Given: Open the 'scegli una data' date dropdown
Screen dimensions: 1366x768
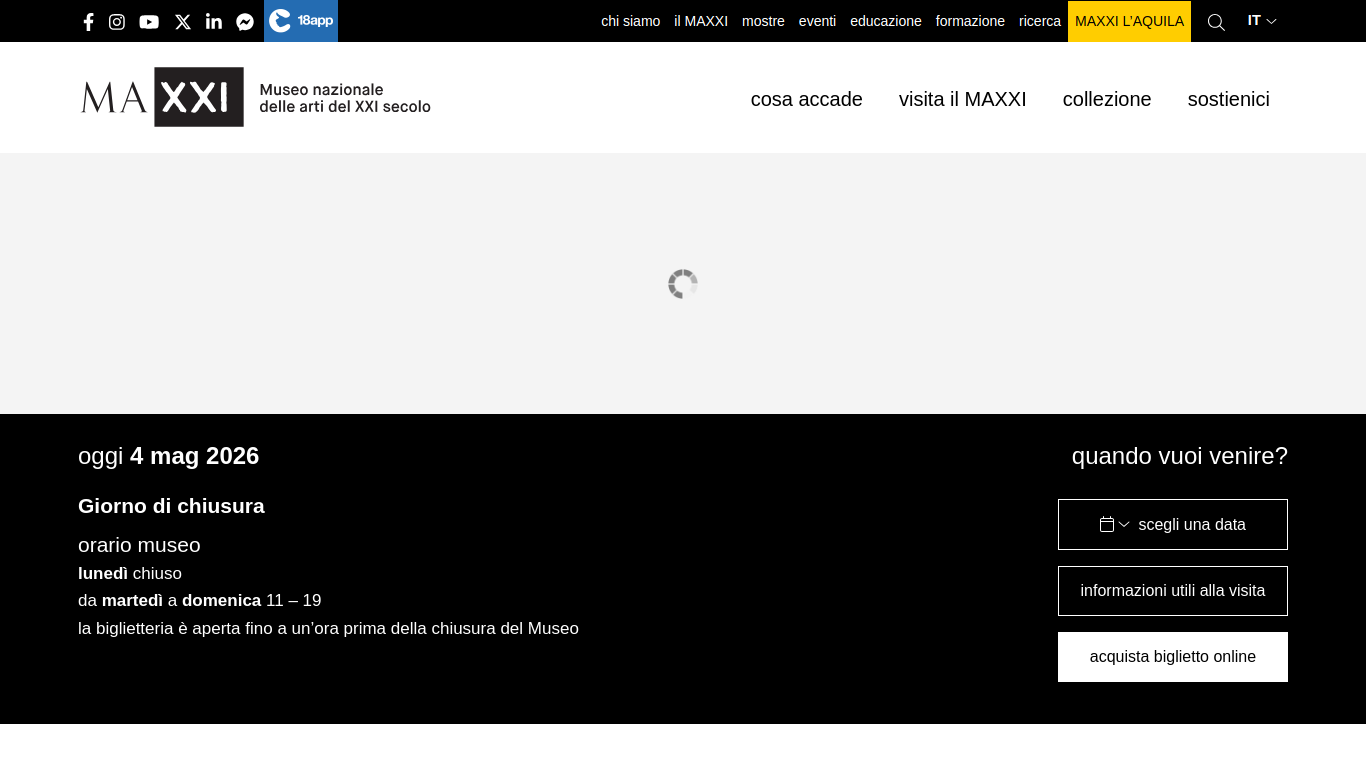Looking at the screenshot, I should (1173, 524).
